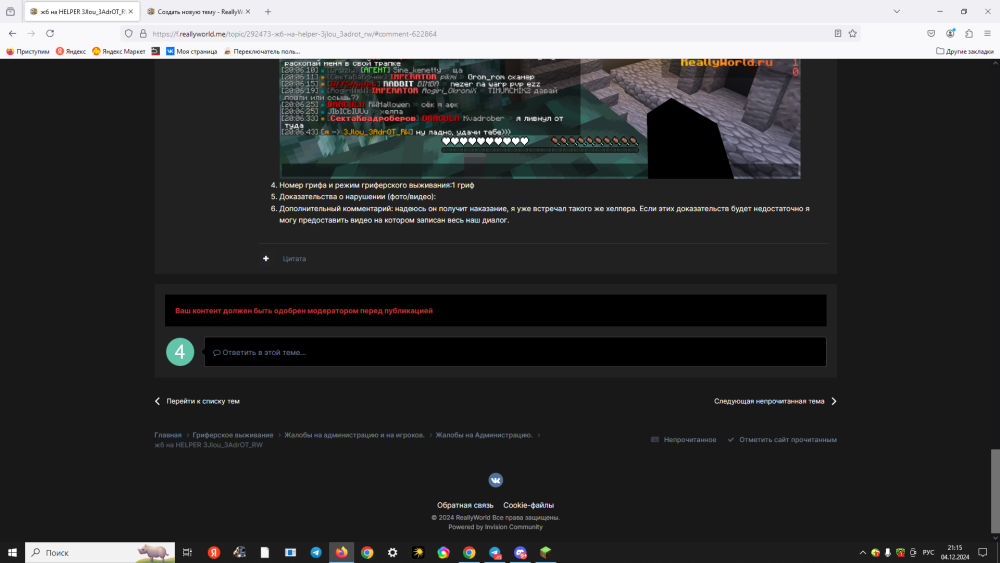Click the plus multi-quote icon beside Цитата
The height and width of the screenshot is (563, 1000).
point(266,259)
